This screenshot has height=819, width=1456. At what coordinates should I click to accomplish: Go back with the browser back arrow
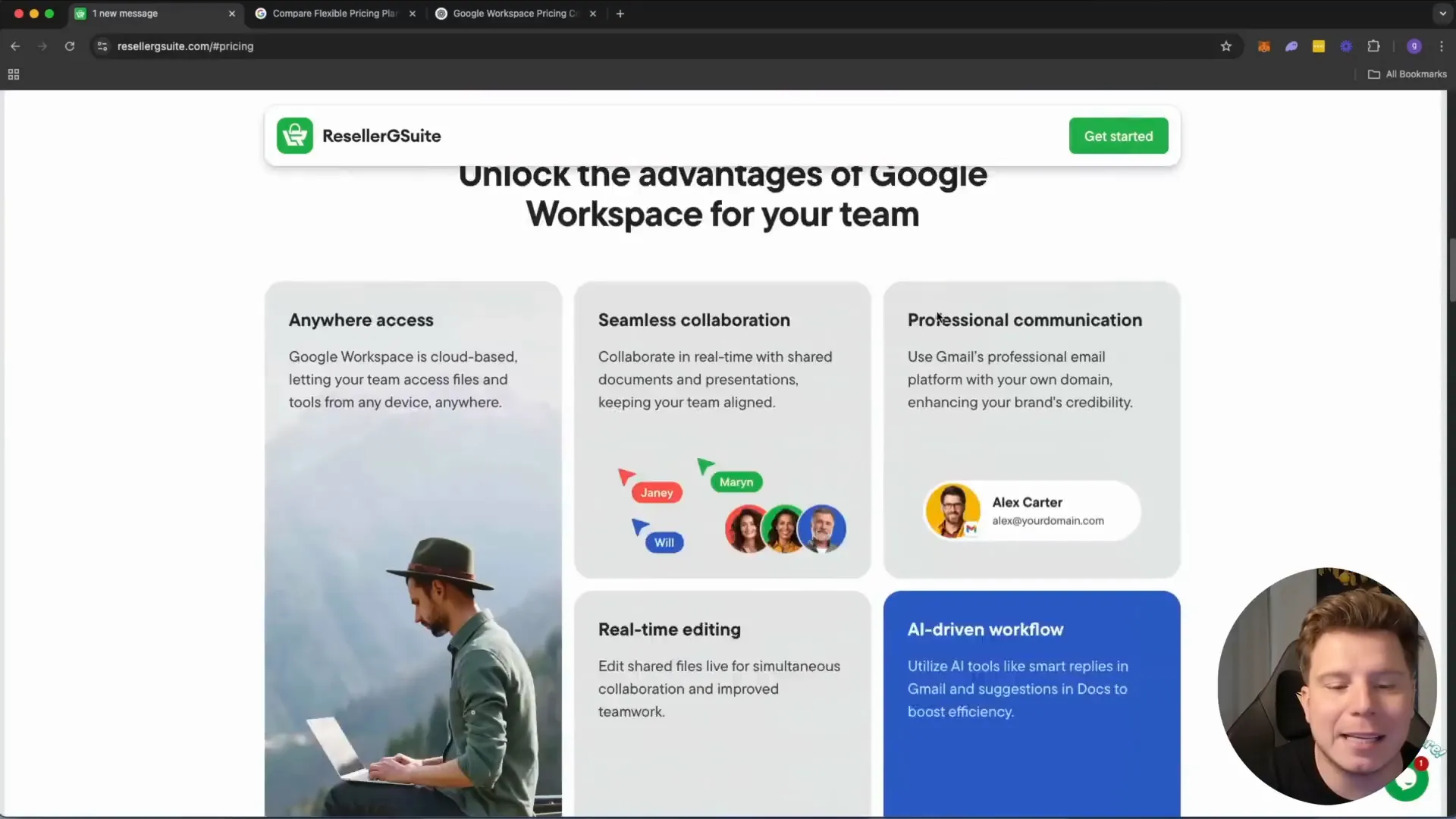pos(15,46)
